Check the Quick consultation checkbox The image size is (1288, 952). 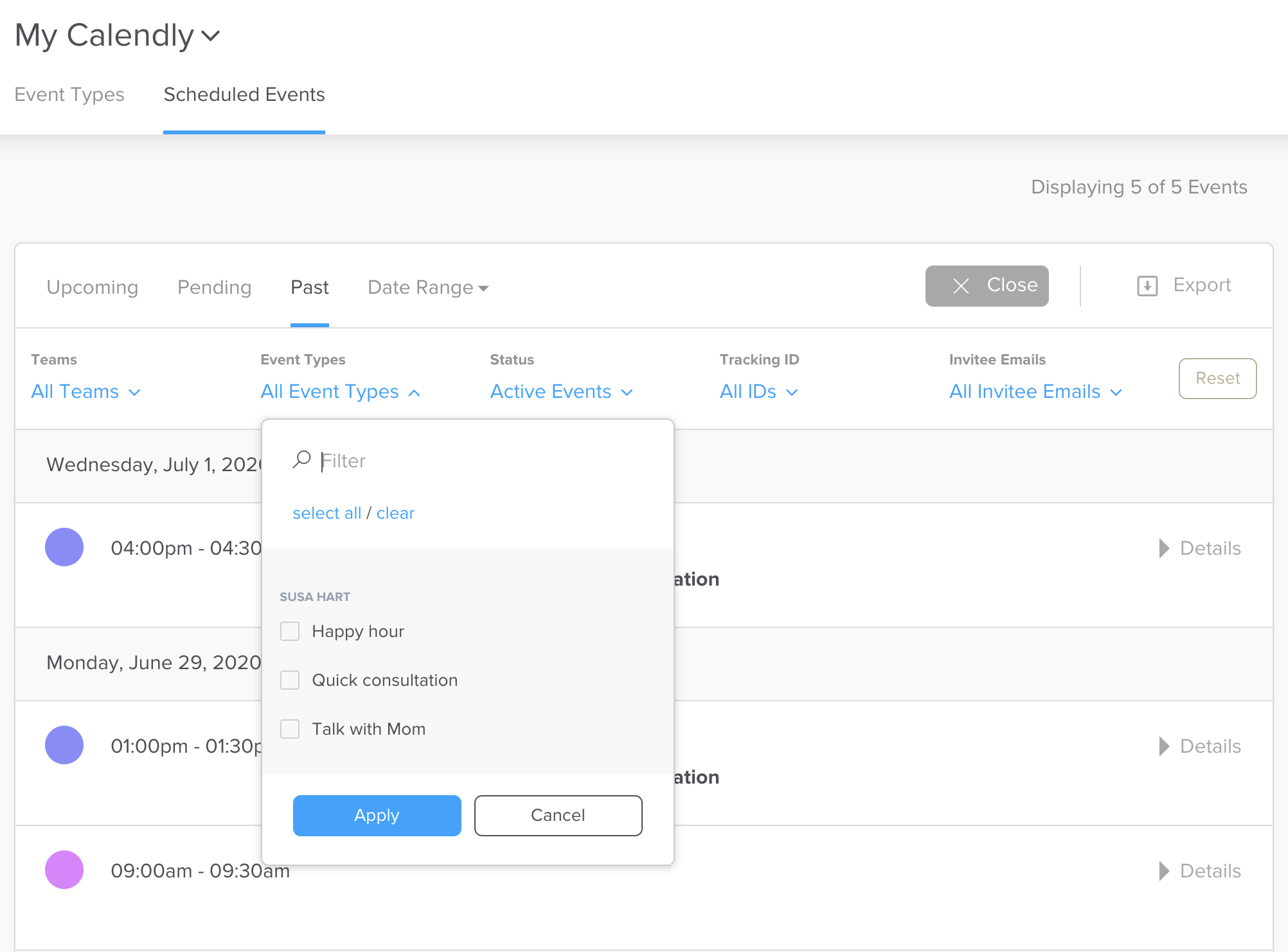pyautogui.click(x=290, y=679)
